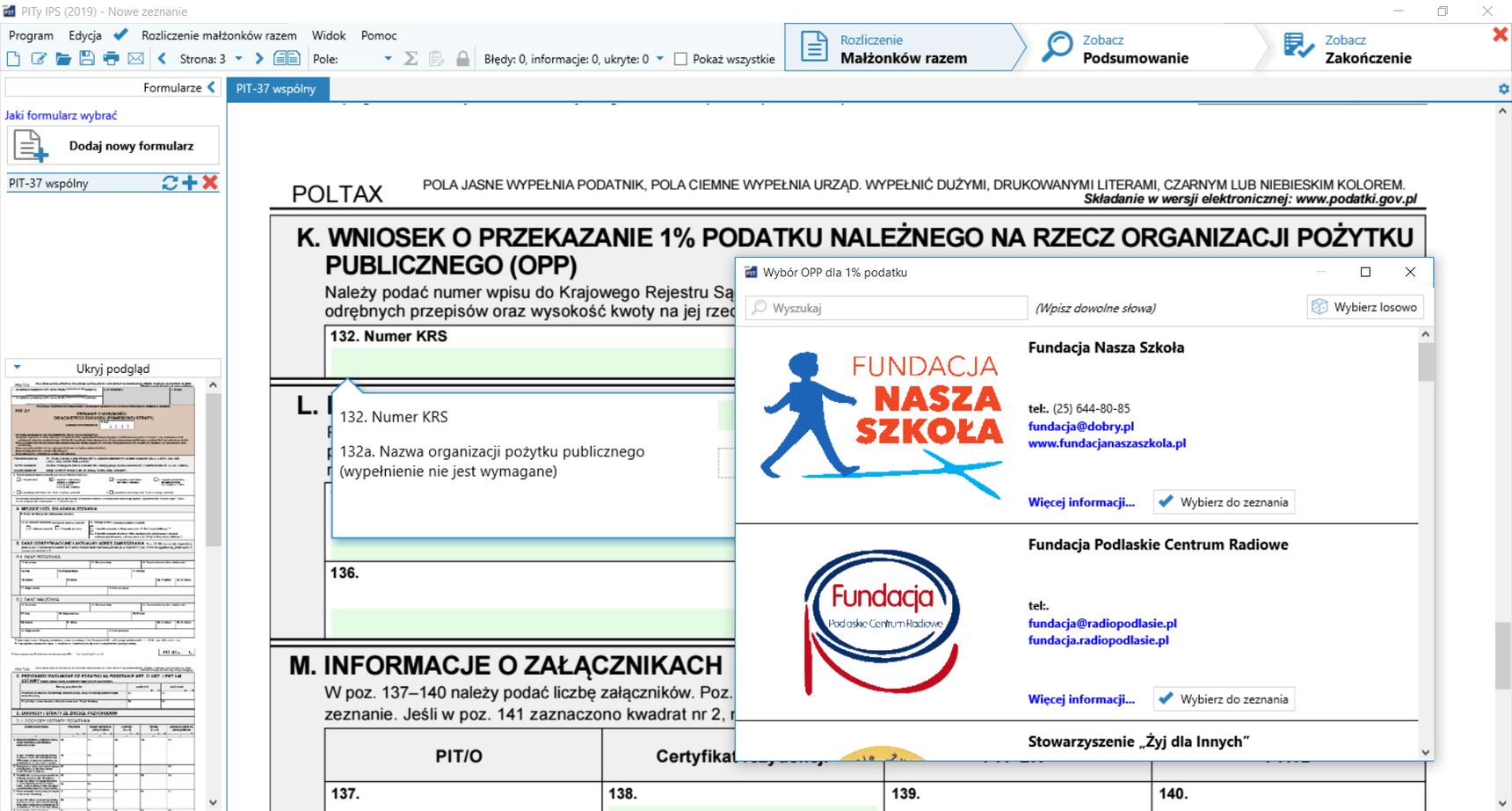
Task: Go to Zobacz Podsumowanie step
Action: click(1135, 48)
